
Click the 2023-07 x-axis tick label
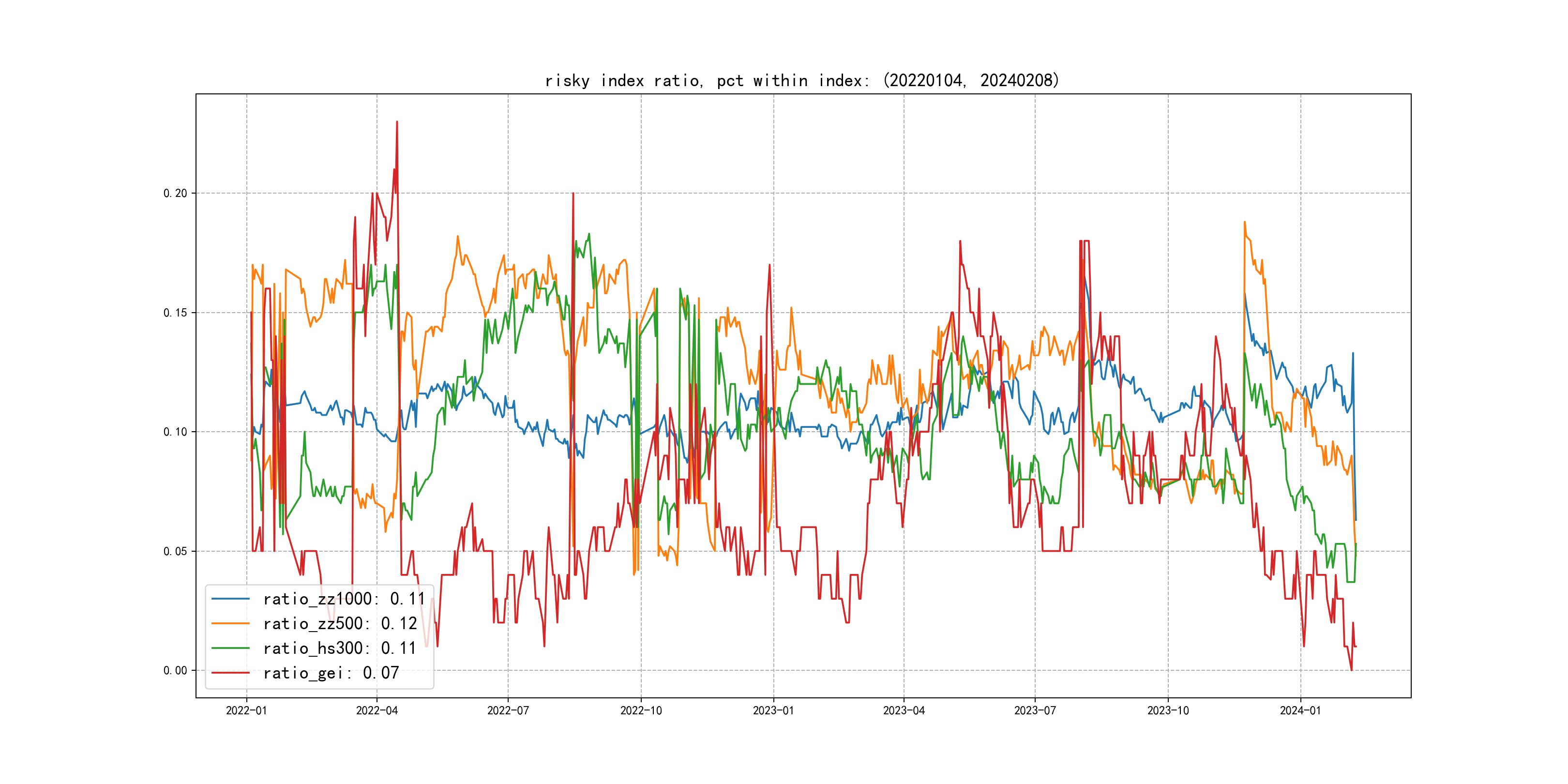click(1035, 710)
